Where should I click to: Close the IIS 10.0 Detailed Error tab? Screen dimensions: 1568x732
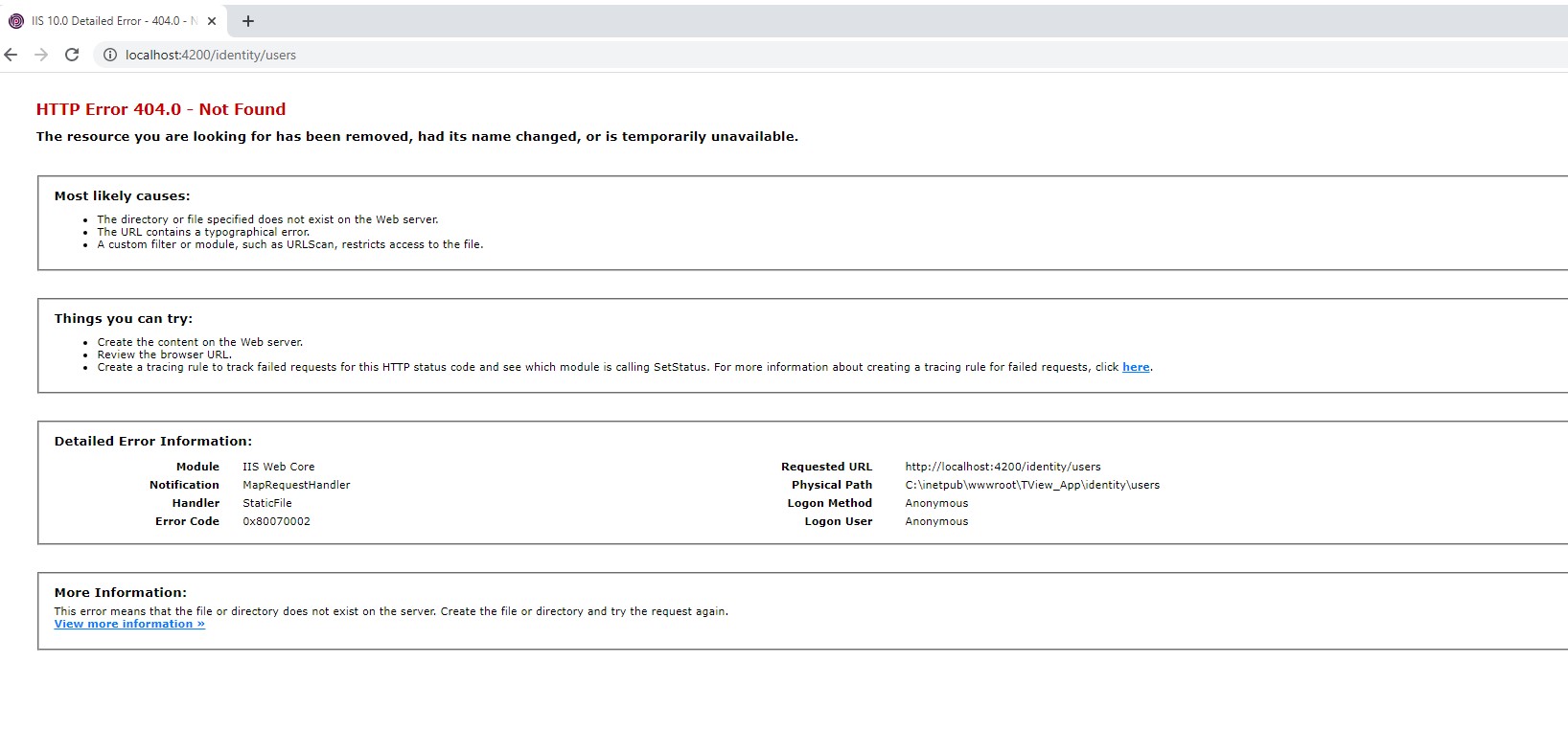pos(212,21)
